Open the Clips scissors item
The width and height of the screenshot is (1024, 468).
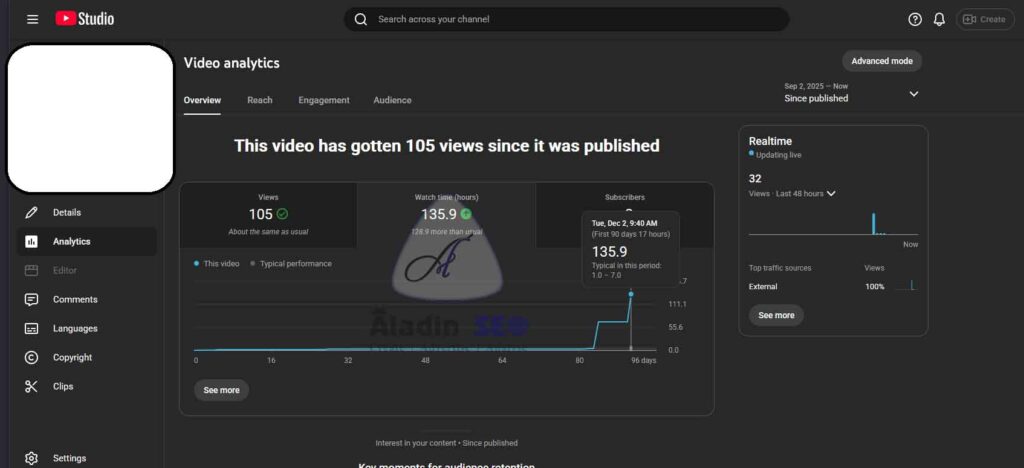32,386
